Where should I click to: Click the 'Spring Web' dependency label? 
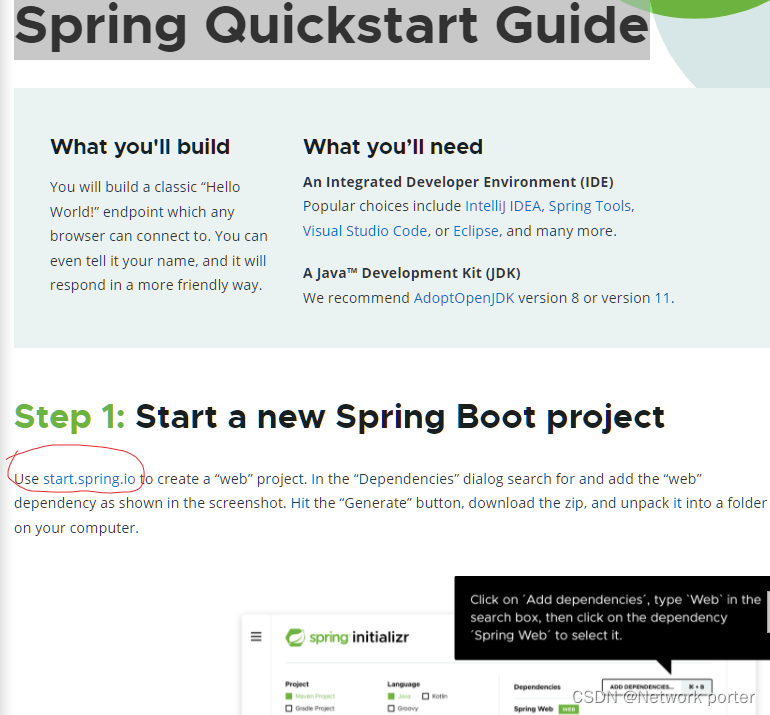pos(533,709)
